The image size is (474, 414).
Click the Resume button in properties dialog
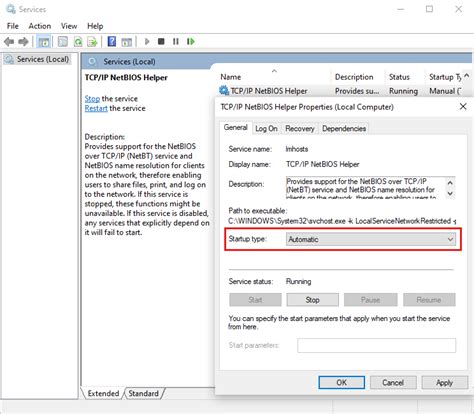click(x=429, y=300)
